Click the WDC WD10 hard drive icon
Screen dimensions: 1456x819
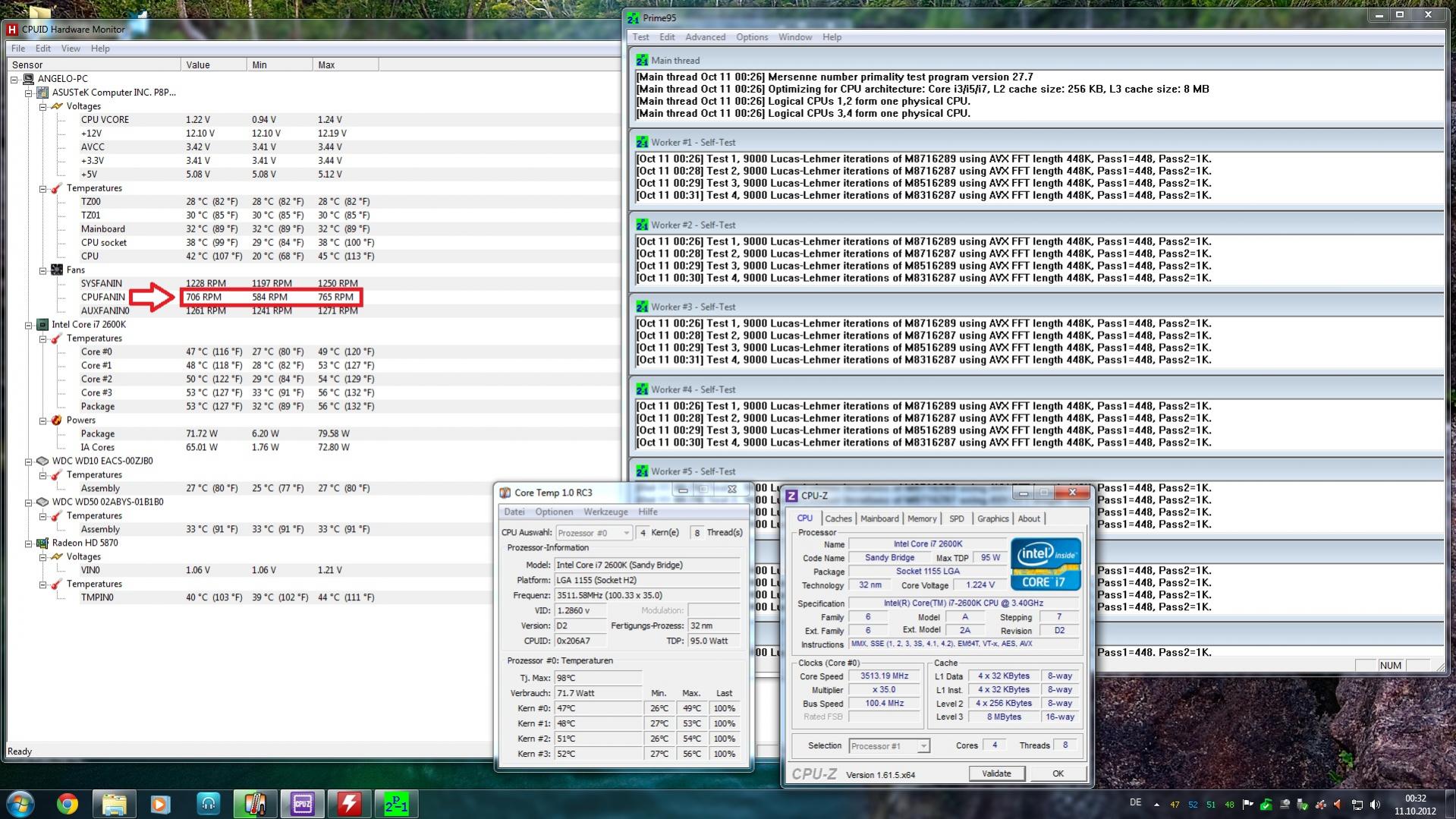(x=42, y=461)
